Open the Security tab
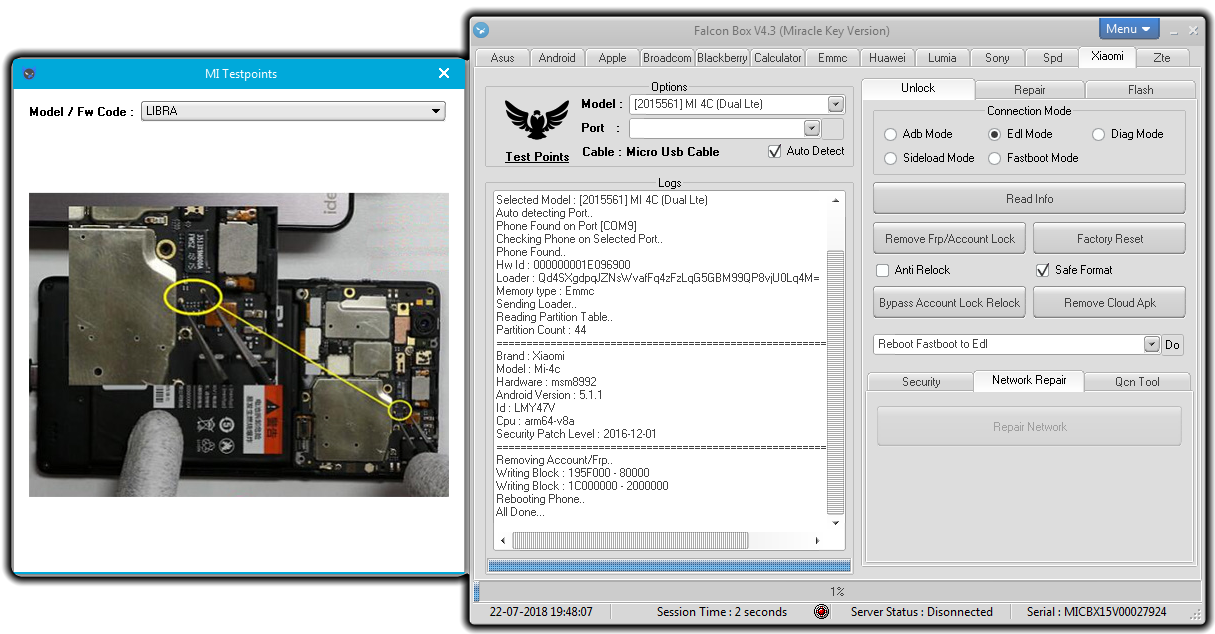 click(920, 382)
